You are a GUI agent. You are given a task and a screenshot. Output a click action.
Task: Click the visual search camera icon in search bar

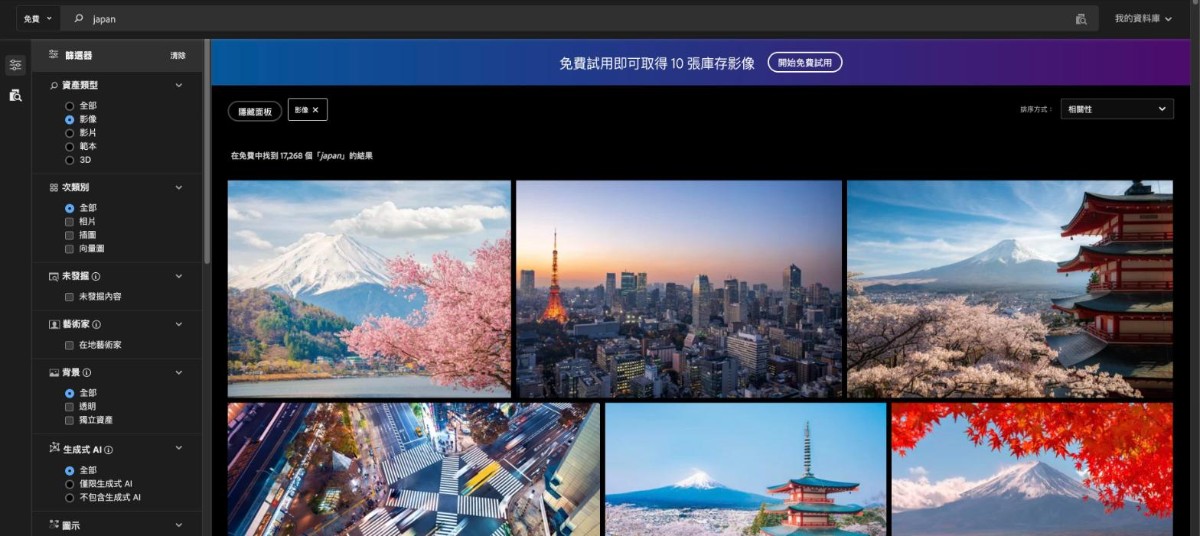(x=1081, y=19)
